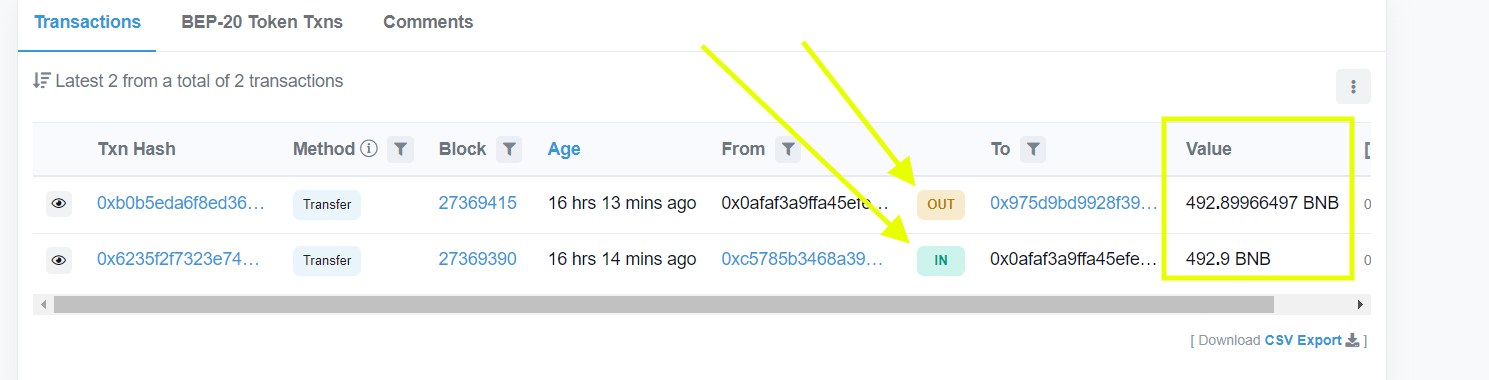Open the From column filter
This screenshot has height=380, width=1489.
pyautogui.click(x=788, y=149)
